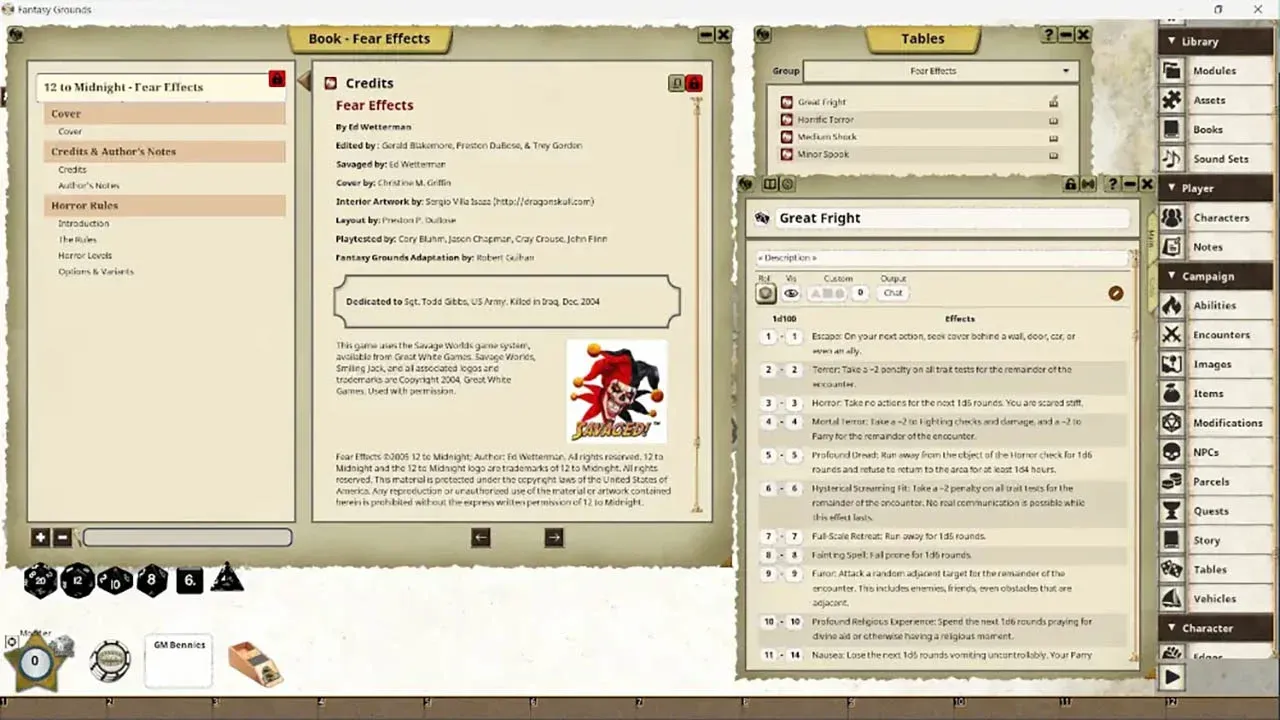Toggle the two-column layout icon in Great Fright
This screenshot has height=720, width=1280.
tap(770, 184)
